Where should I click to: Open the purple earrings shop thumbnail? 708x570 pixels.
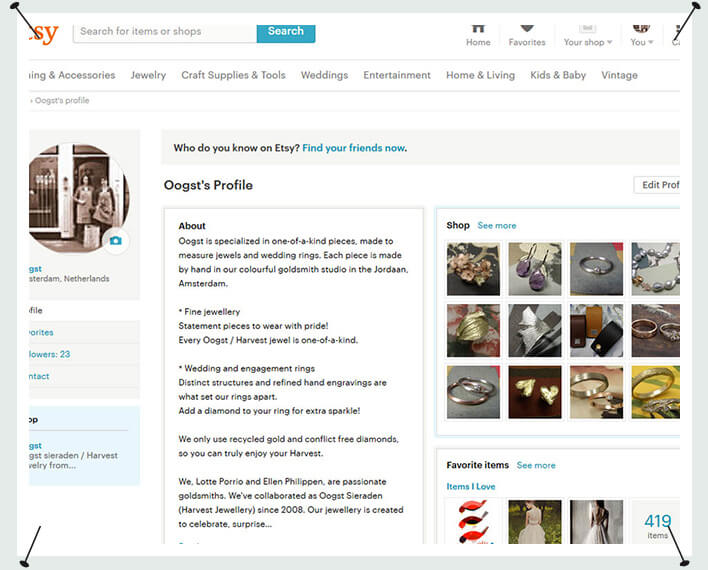[535, 268]
